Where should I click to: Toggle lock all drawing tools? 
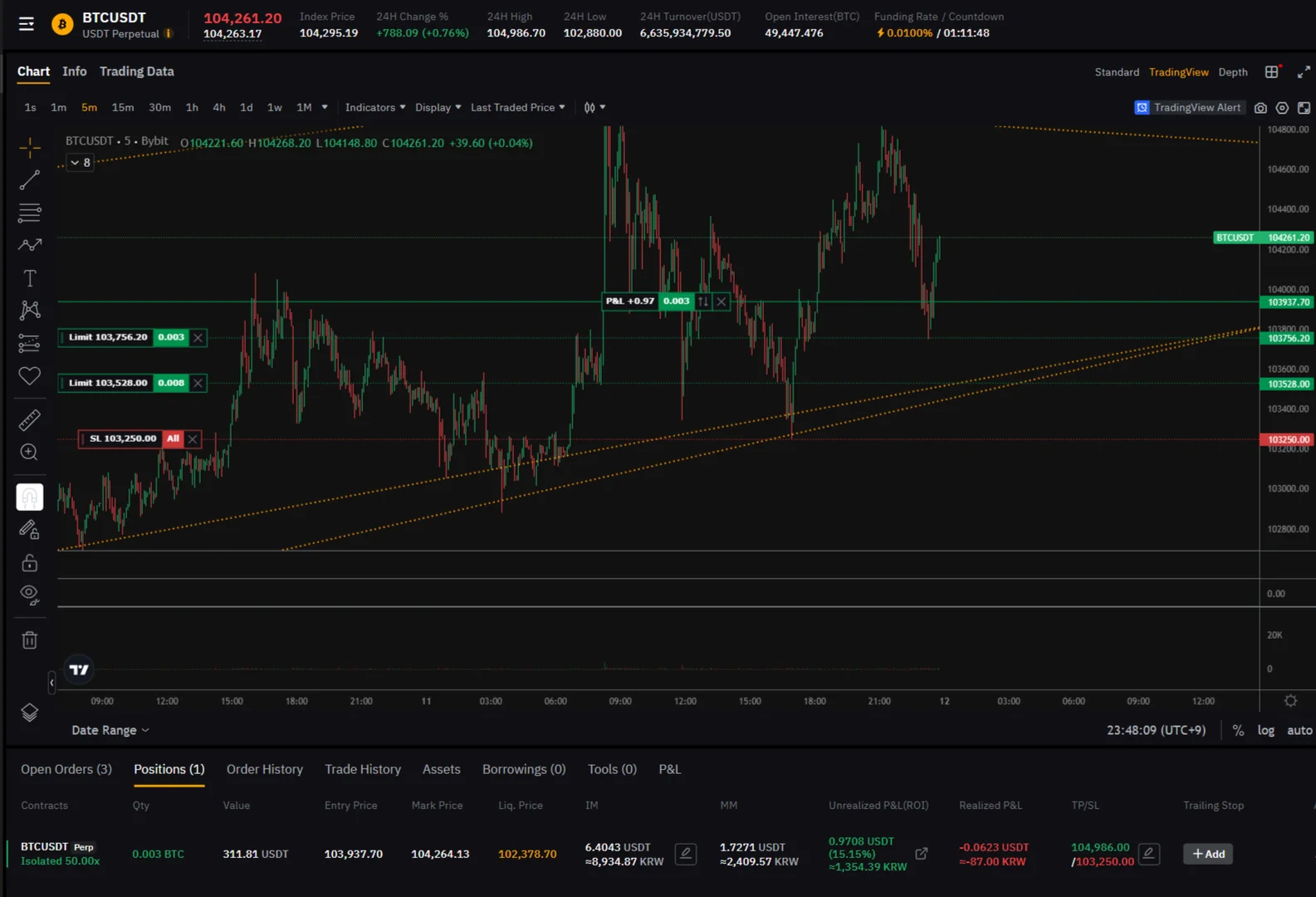pos(30,563)
